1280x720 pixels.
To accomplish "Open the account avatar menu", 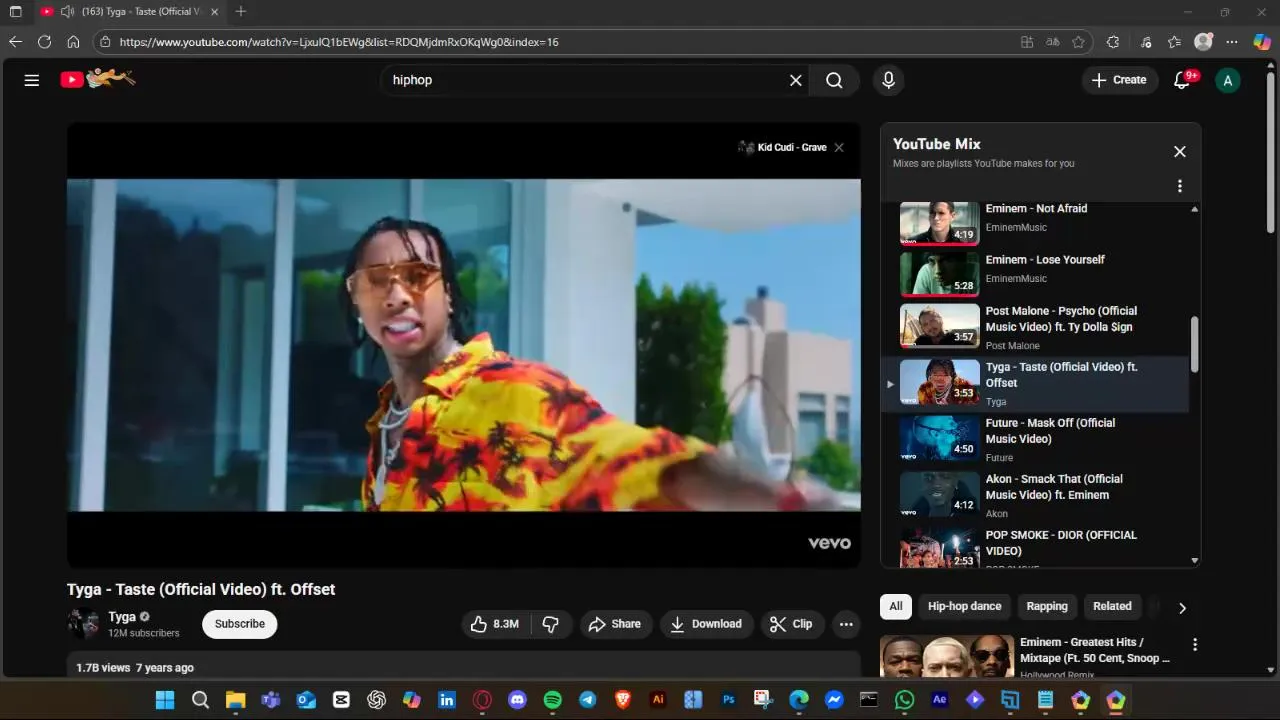I will 1227,80.
